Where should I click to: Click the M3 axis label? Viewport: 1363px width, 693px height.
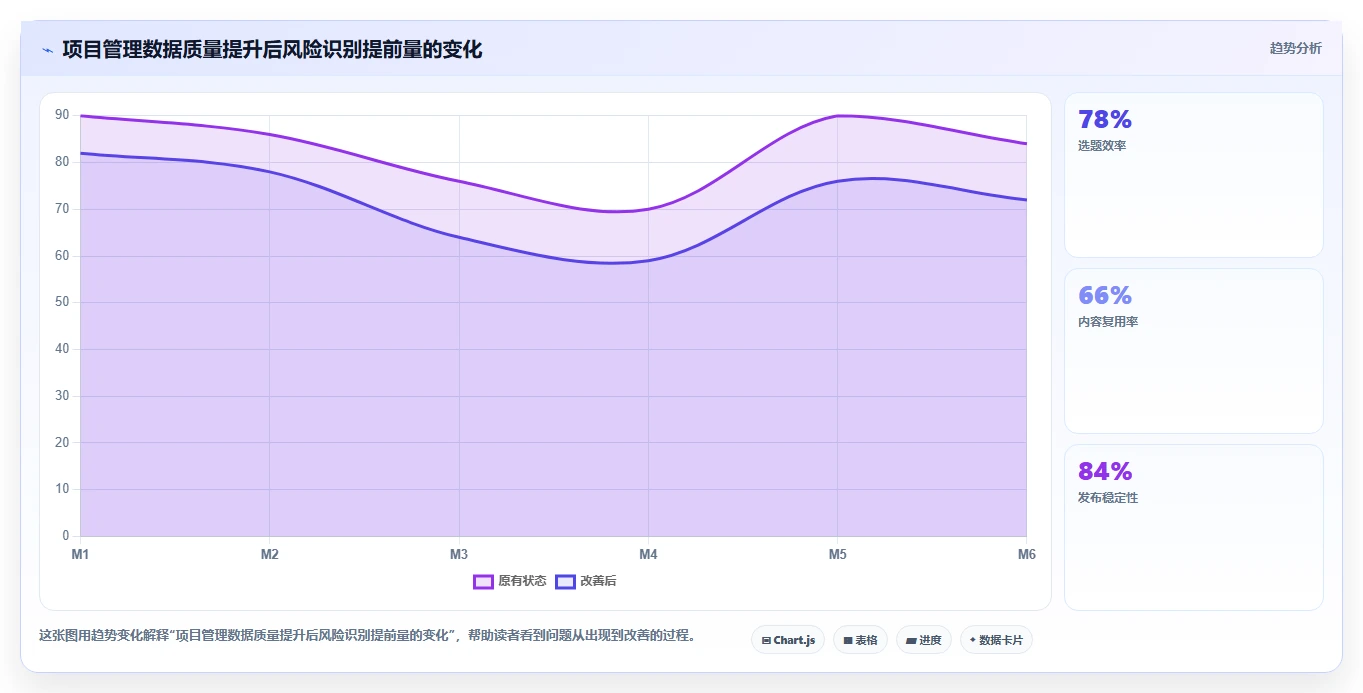459,554
